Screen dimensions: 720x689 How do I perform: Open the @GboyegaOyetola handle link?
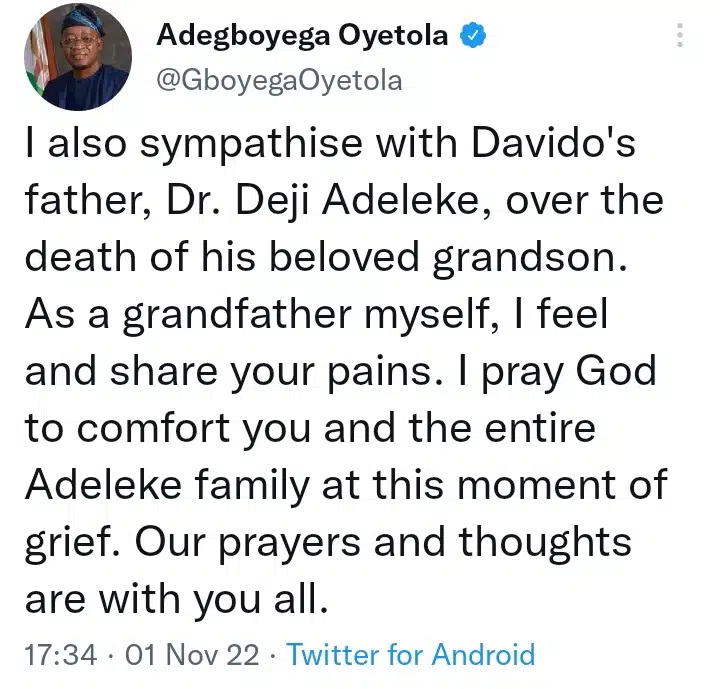point(279,80)
